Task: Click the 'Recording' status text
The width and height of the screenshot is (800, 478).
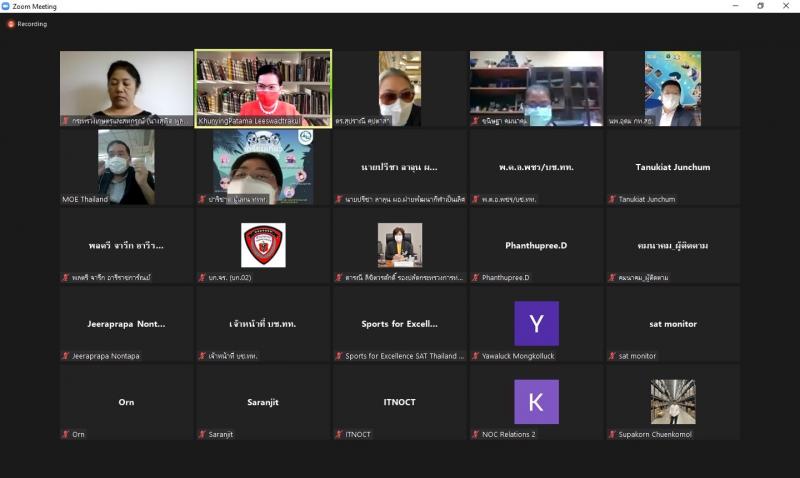Action: [32, 24]
